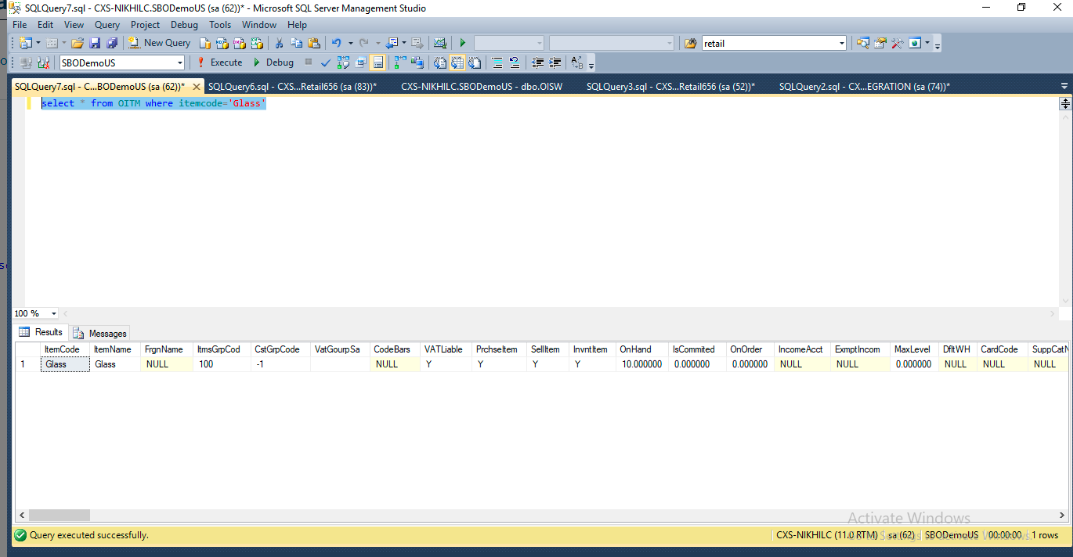This screenshot has height=557, width=1073.
Task: Open the document tab list dropdown arrow
Action: 1064,86
